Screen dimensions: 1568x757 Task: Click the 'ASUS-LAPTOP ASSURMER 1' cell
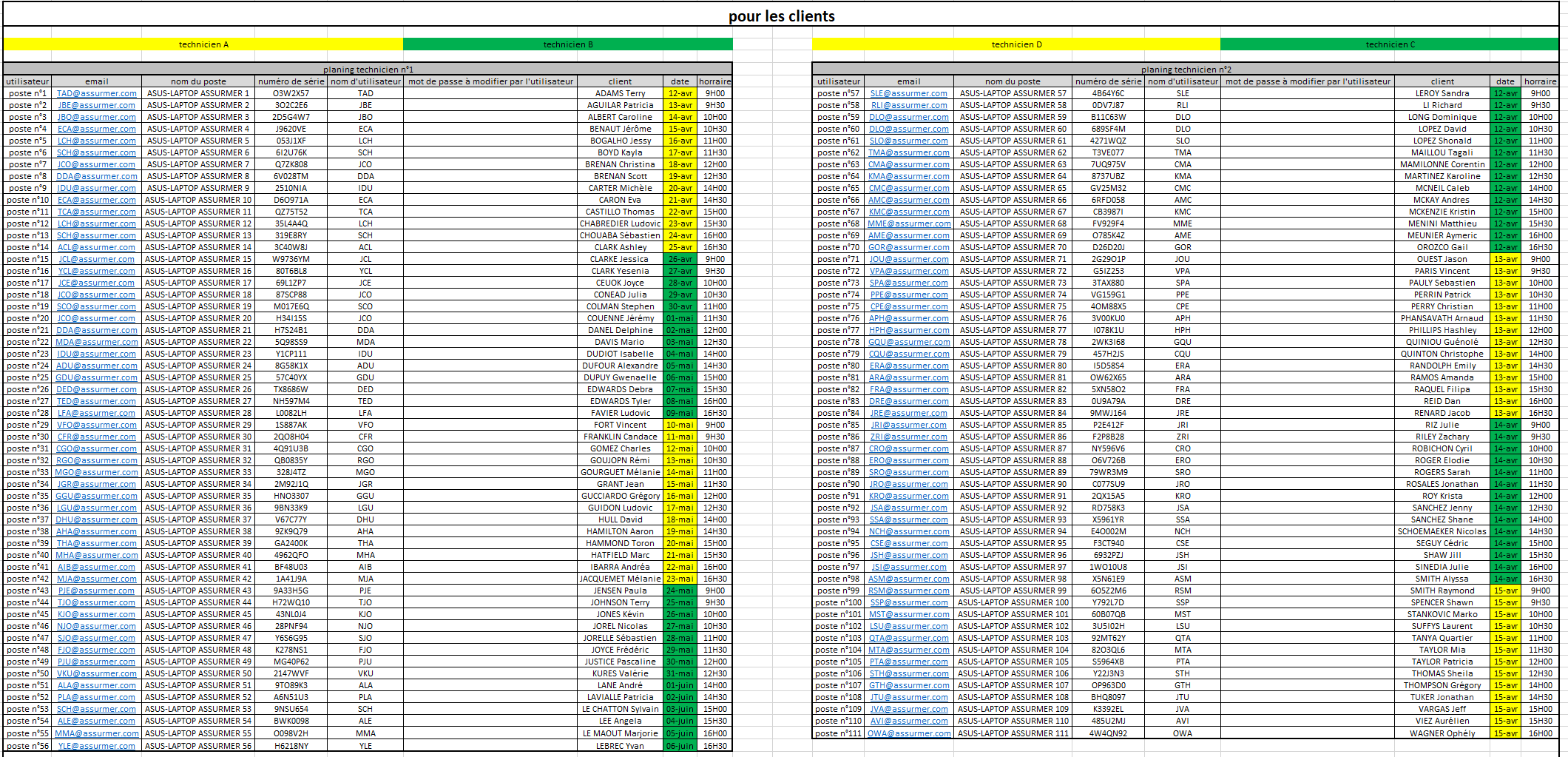pos(198,93)
